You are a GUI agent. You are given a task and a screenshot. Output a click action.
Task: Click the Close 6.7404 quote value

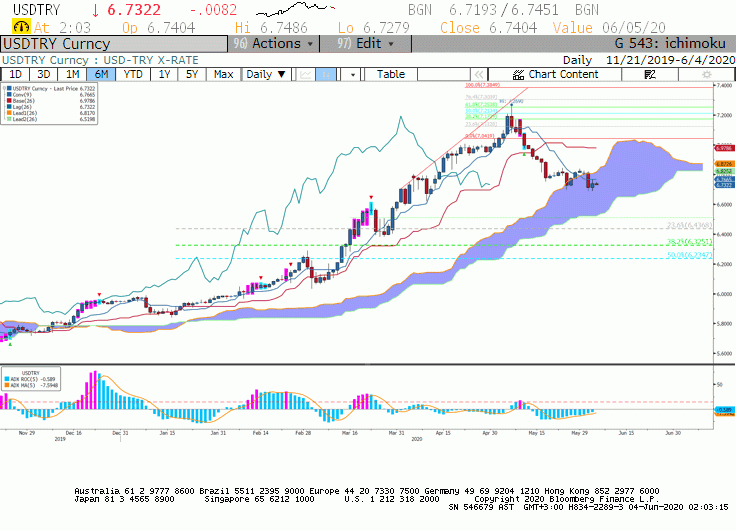point(488,28)
